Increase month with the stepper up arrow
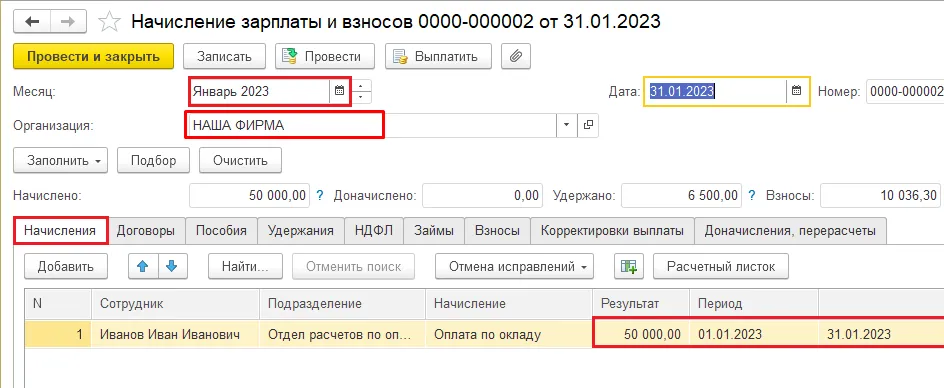 [361, 86]
